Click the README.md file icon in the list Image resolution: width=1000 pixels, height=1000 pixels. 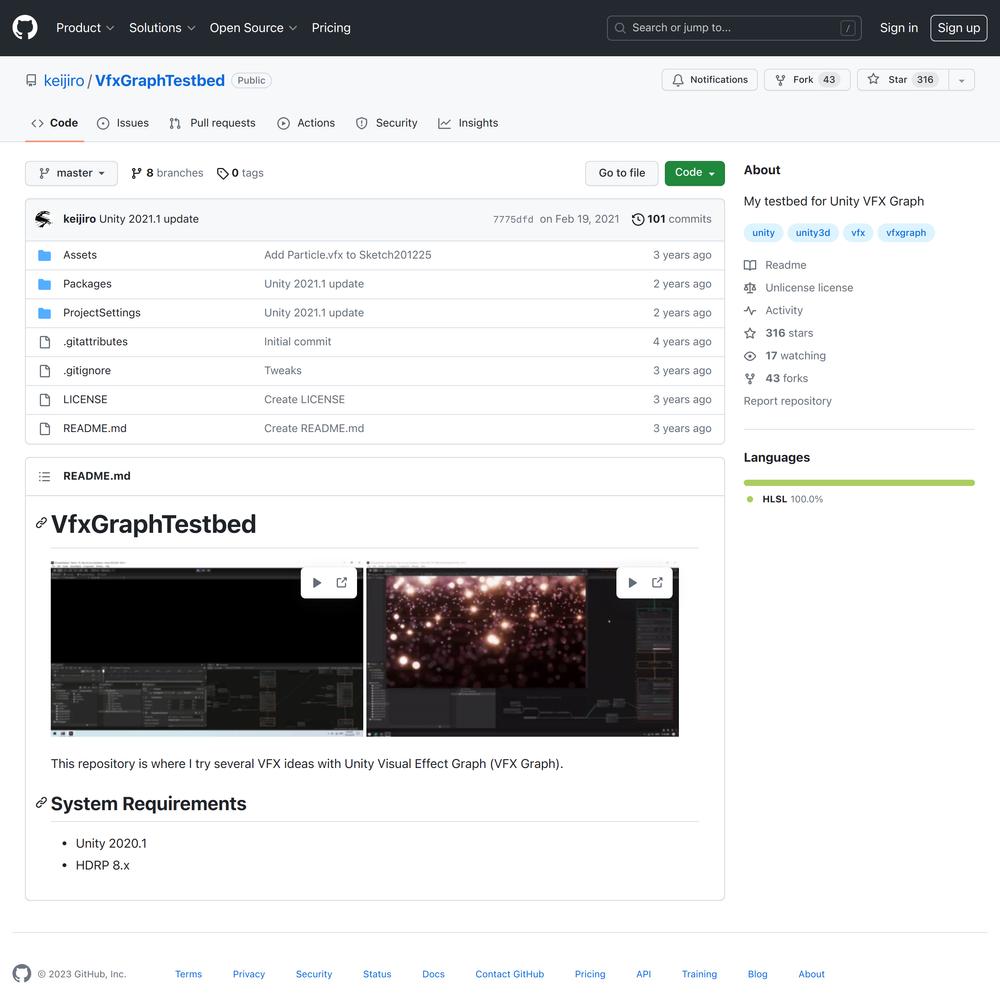coord(45,429)
